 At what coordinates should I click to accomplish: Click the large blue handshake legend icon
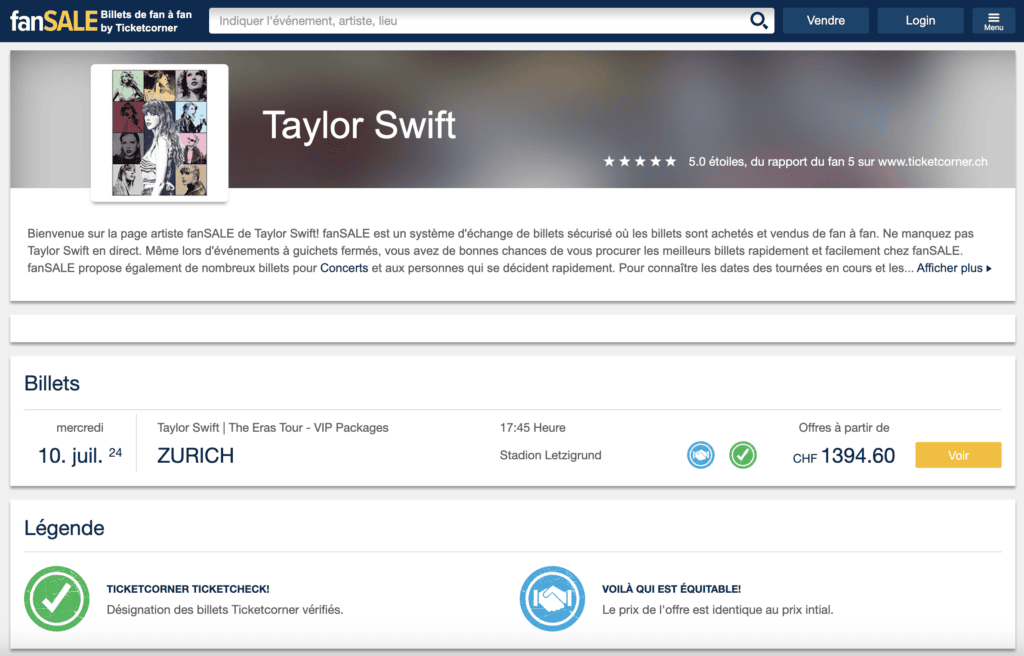(x=552, y=598)
